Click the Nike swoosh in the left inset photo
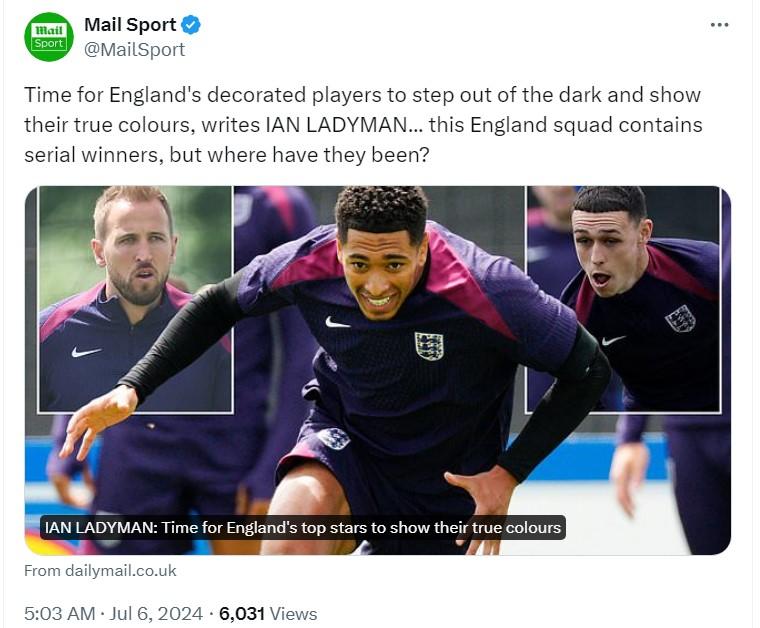 click(x=86, y=352)
